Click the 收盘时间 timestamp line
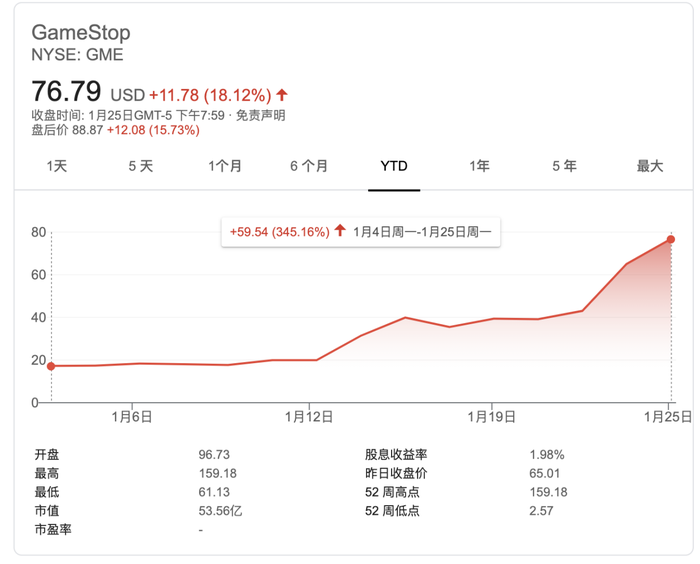The height and width of the screenshot is (564, 700). (128, 115)
